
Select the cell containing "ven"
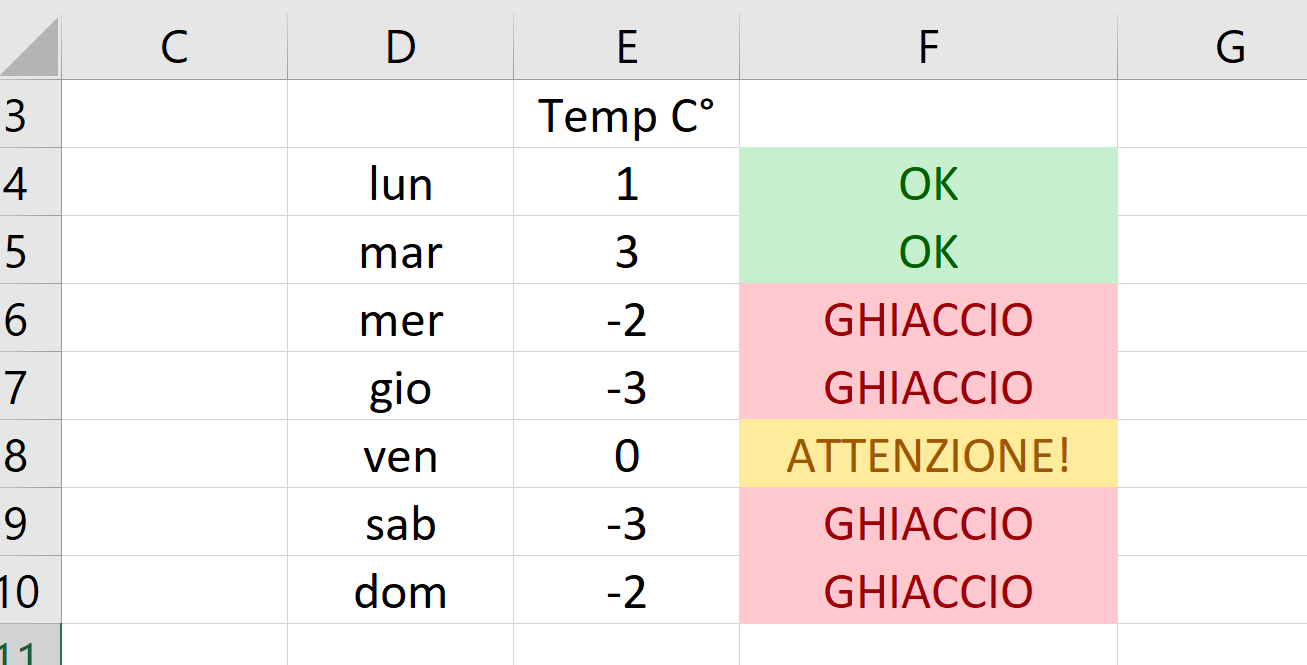[400, 455]
